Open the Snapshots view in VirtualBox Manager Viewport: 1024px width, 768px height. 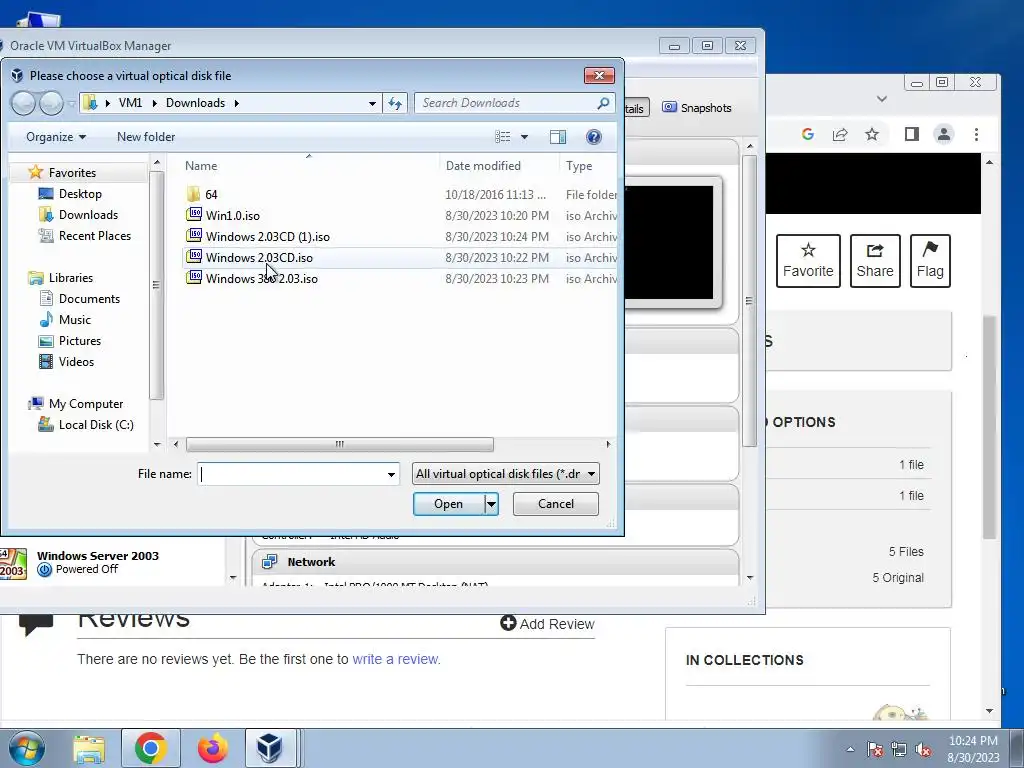tap(697, 108)
